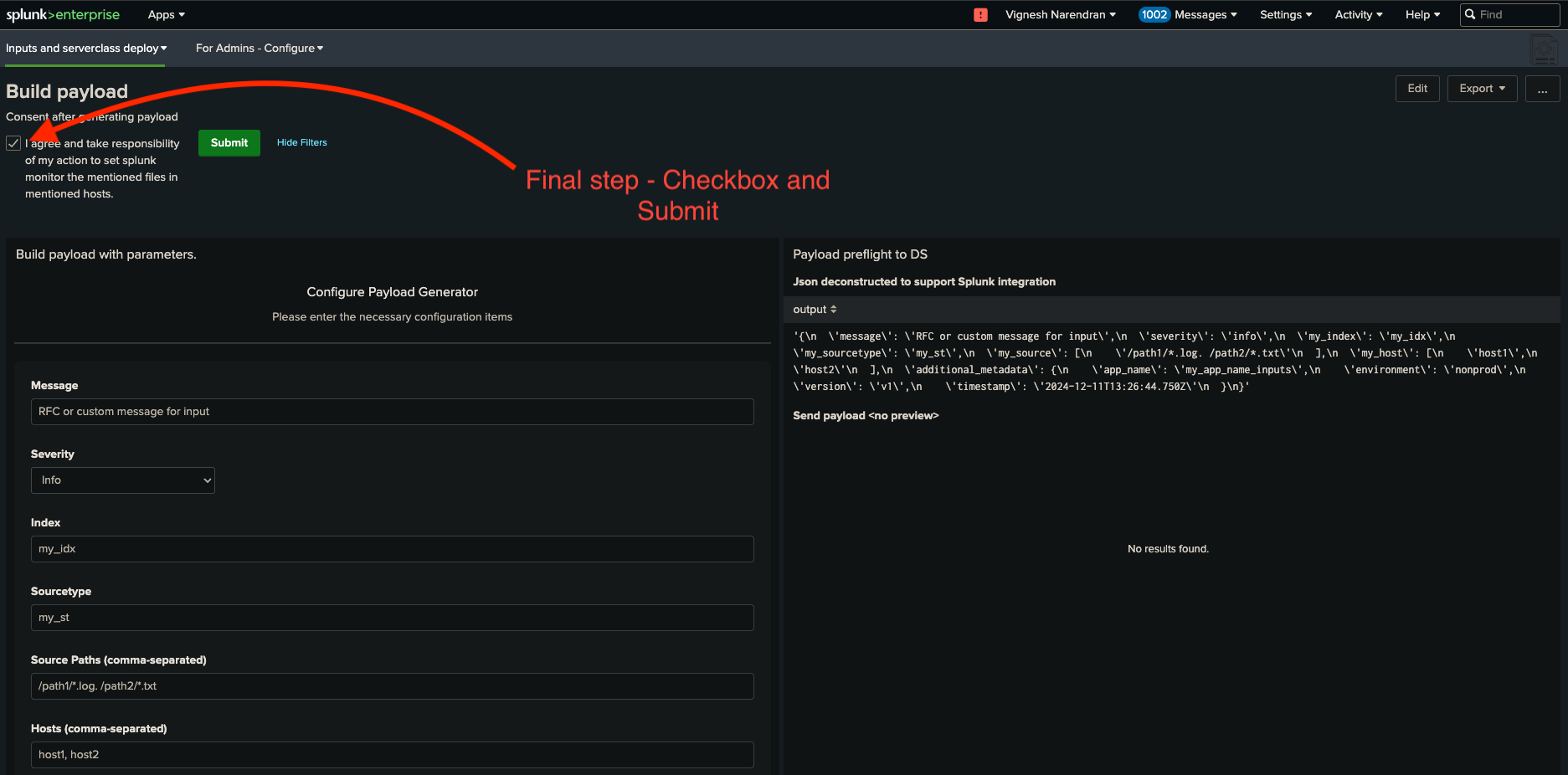Click the Hosts input field
The height and width of the screenshot is (775, 1568).
point(393,755)
